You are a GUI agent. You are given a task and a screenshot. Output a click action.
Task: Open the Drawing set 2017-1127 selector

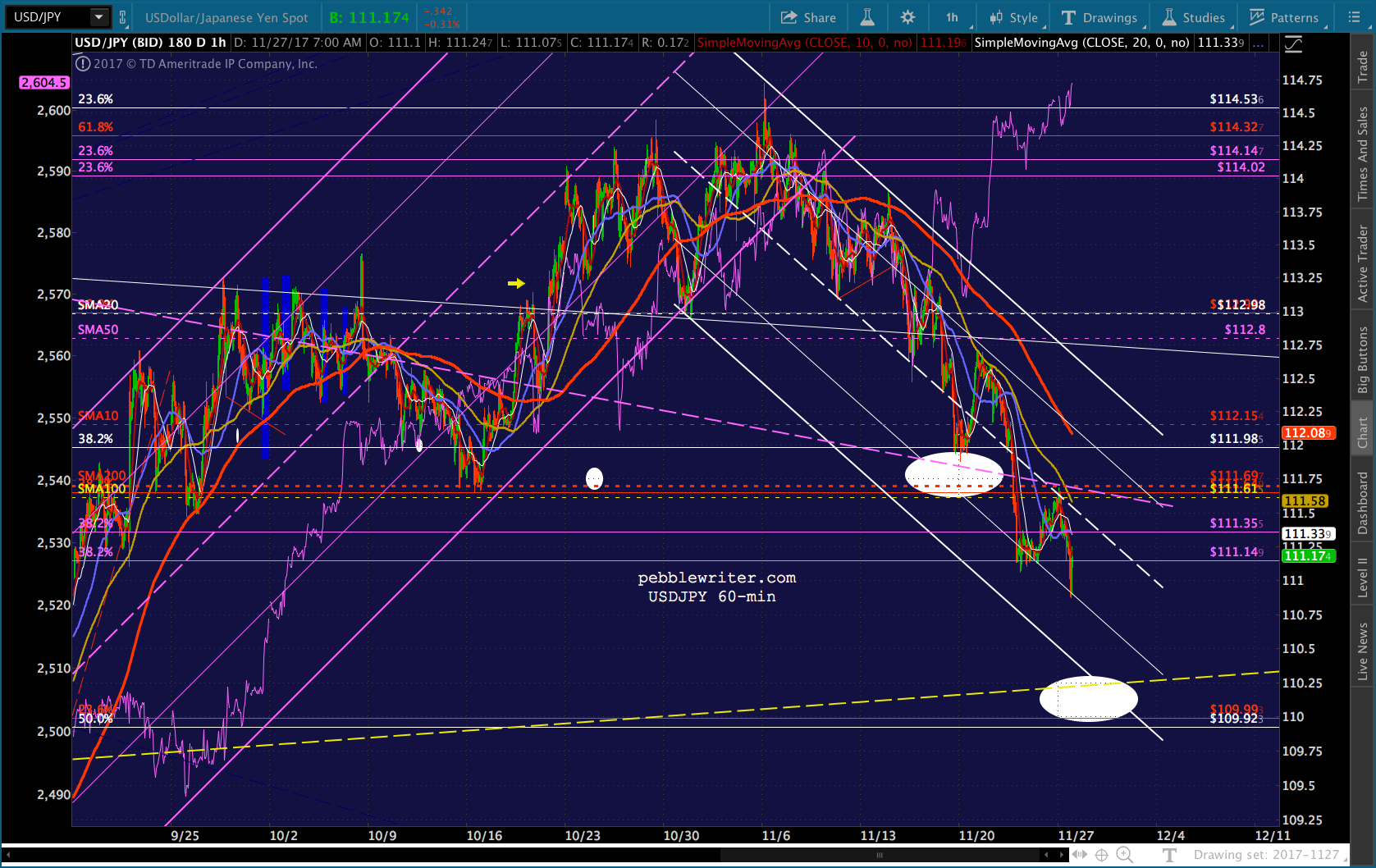1271,855
